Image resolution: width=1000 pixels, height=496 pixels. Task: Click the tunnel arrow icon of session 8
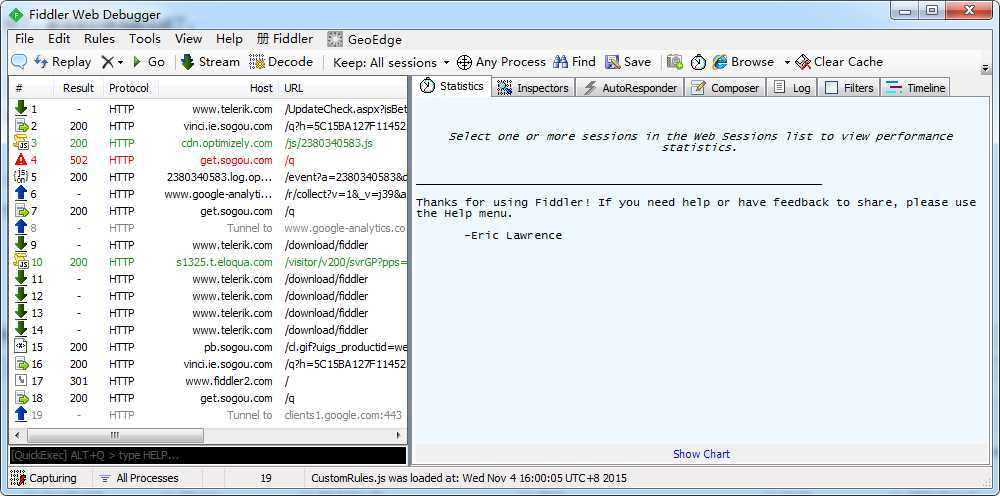pos(21,228)
